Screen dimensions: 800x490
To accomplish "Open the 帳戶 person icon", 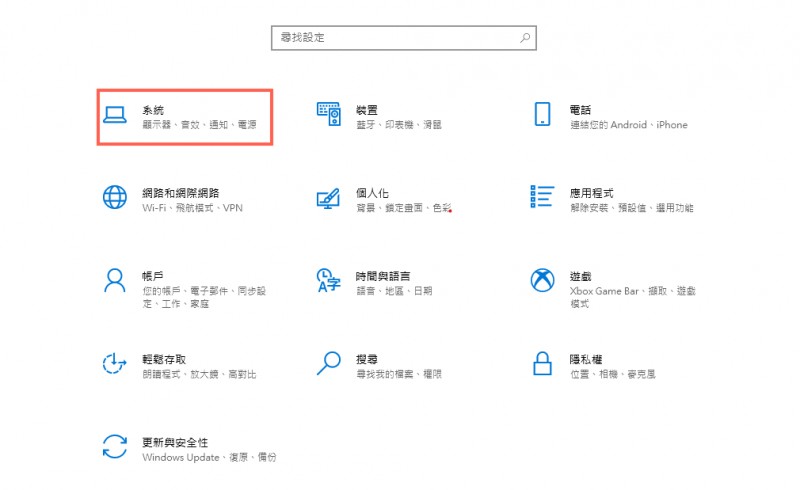I will 115,280.
